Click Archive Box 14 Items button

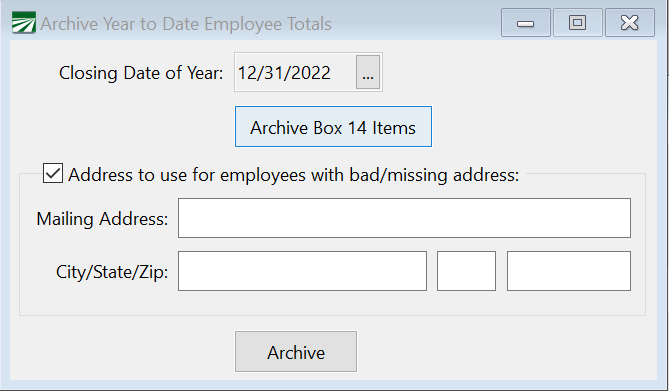[x=333, y=126]
